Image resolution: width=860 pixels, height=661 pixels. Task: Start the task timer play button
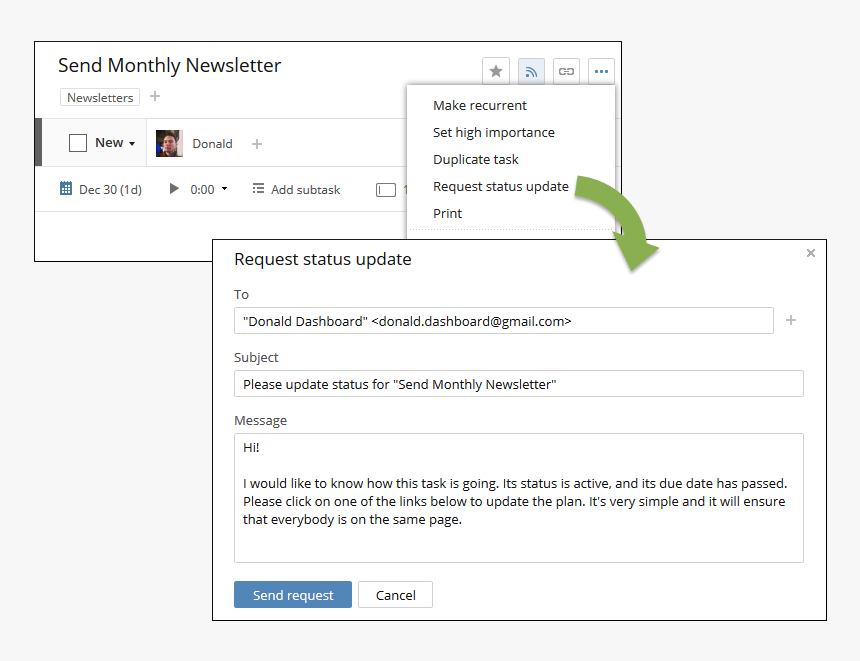(x=175, y=189)
